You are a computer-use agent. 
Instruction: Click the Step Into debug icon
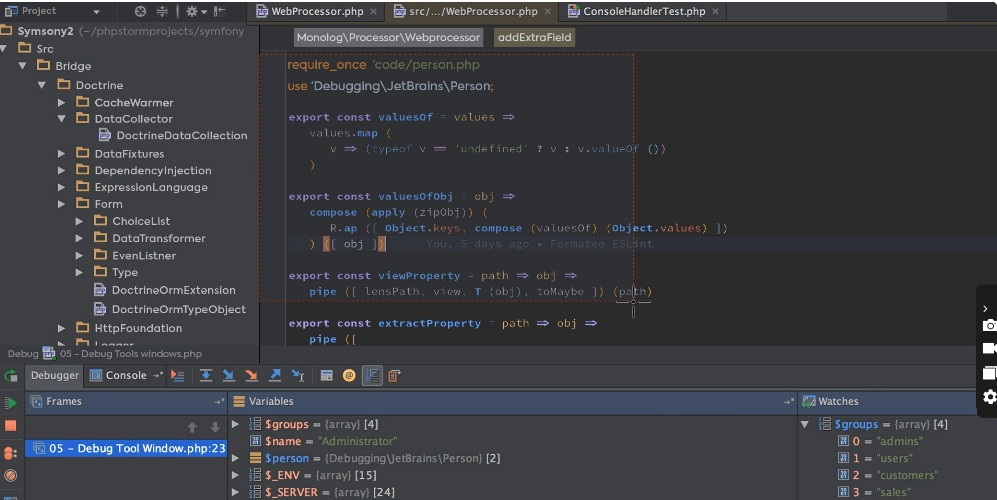tap(229, 375)
